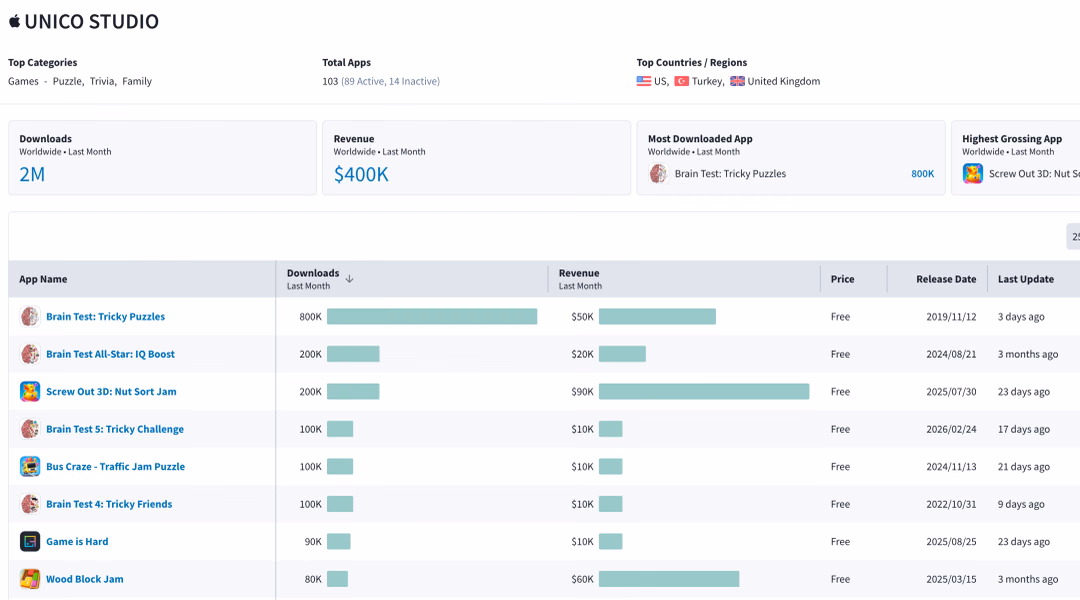1080x600 pixels.
Task: Click the 2026/02/24 release date cell
Action: tap(951, 429)
